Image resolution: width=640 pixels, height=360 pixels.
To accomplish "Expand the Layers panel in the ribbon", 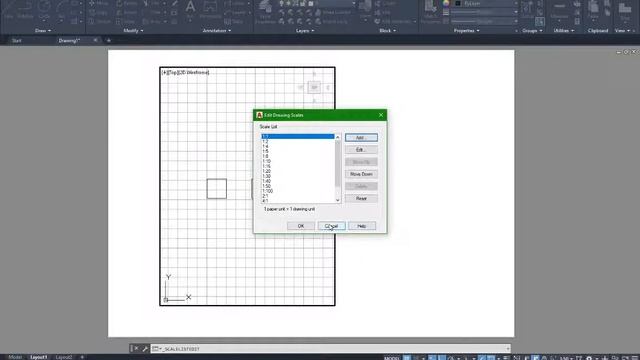I will (305, 31).
